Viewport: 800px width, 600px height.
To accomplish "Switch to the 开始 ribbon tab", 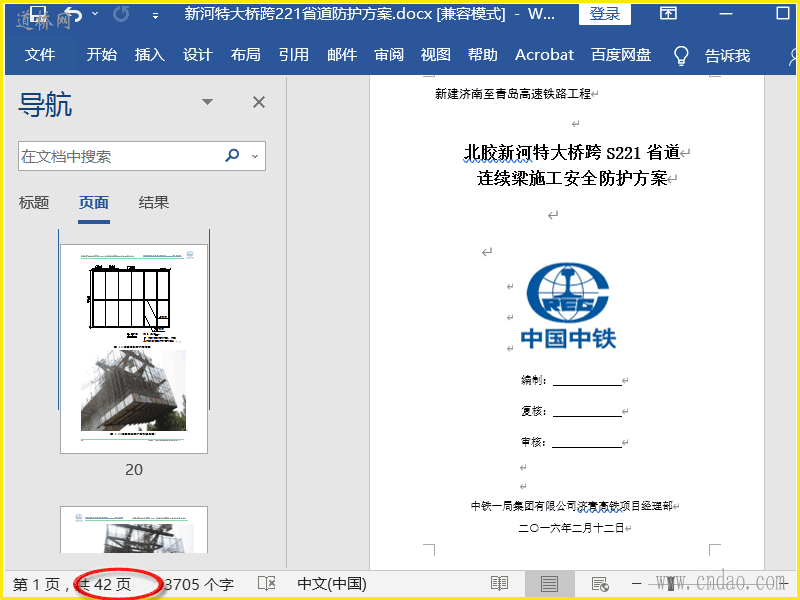I will [102, 55].
